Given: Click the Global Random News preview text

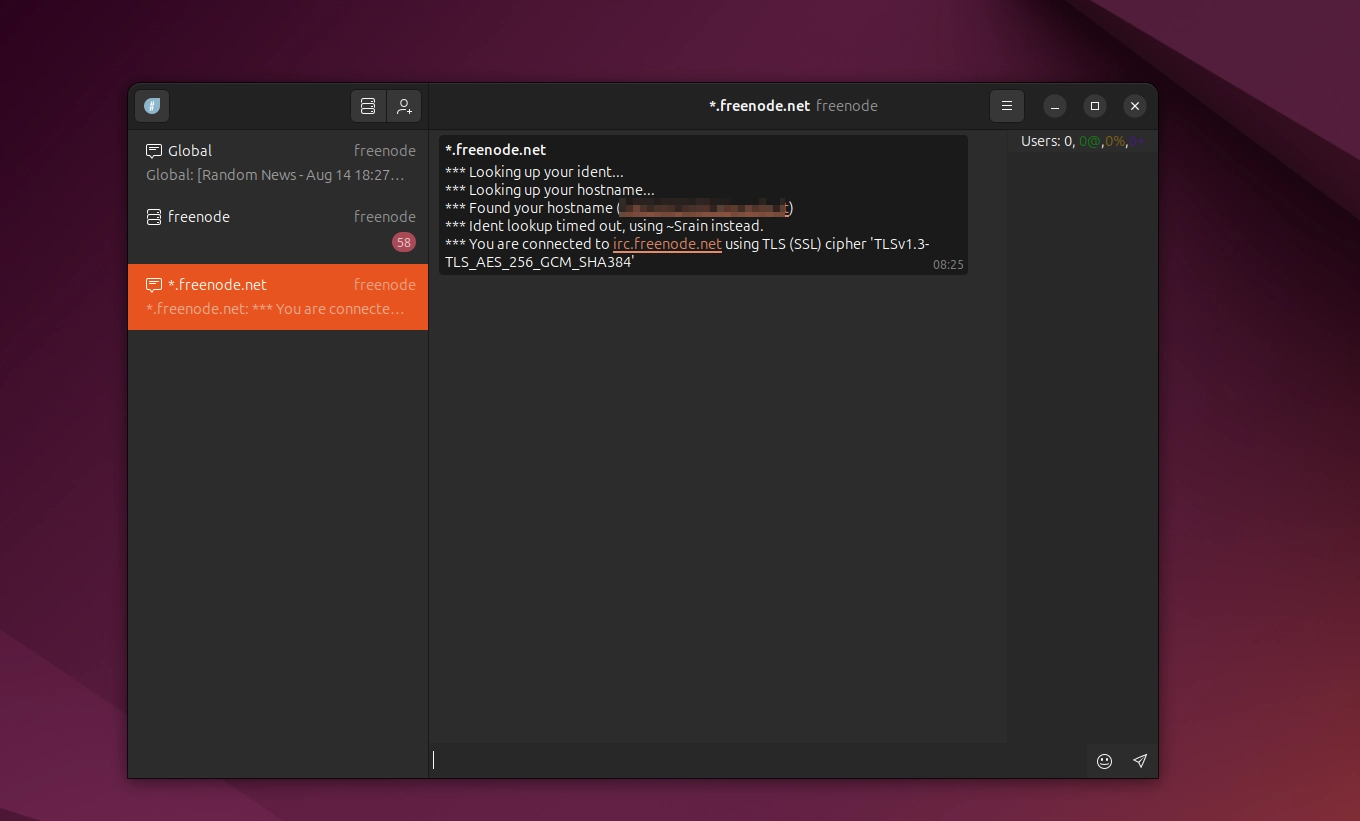Looking at the screenshot, I should [x=275, y=175].
